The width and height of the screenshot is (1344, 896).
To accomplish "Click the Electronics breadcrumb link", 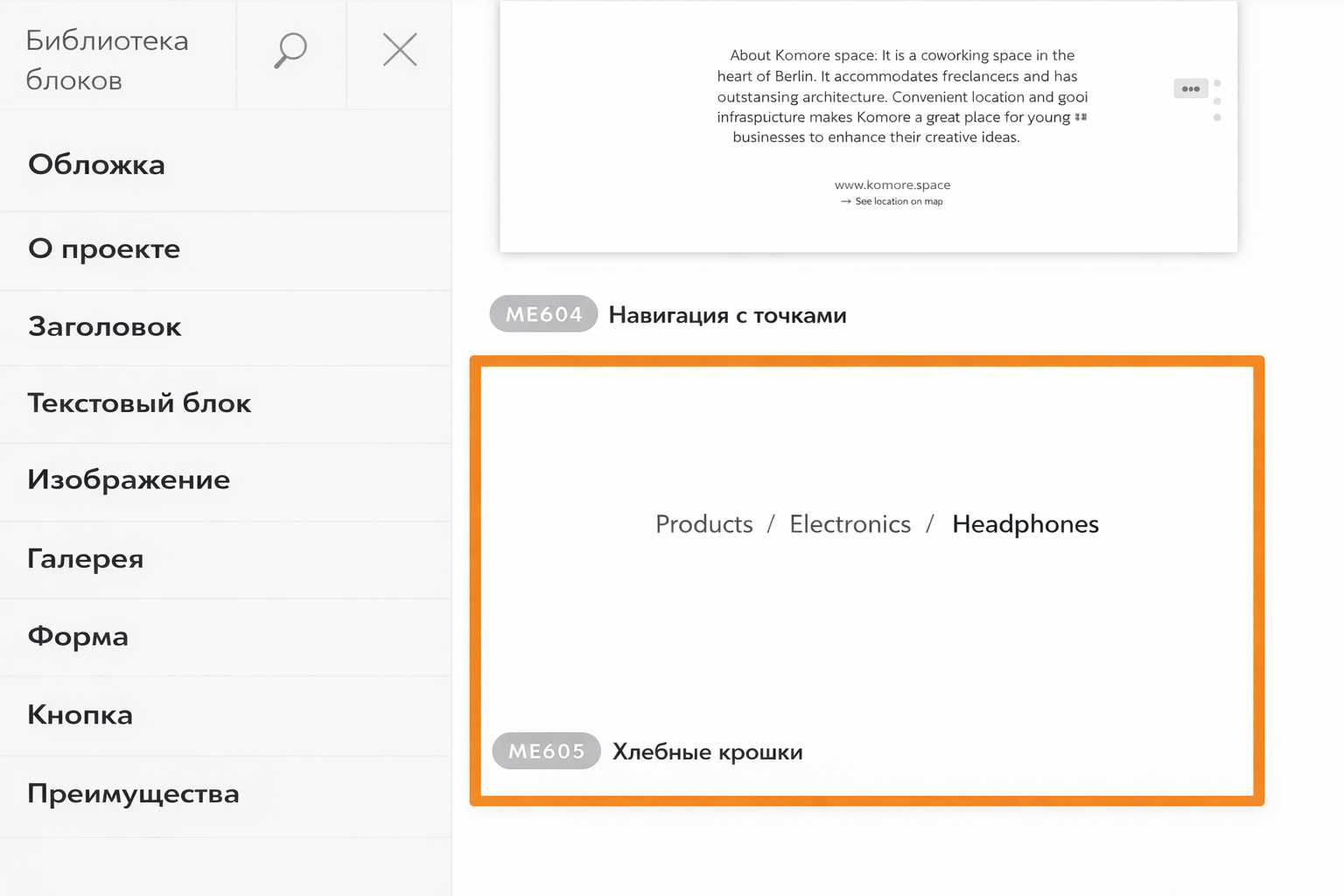I will (850, 524).
